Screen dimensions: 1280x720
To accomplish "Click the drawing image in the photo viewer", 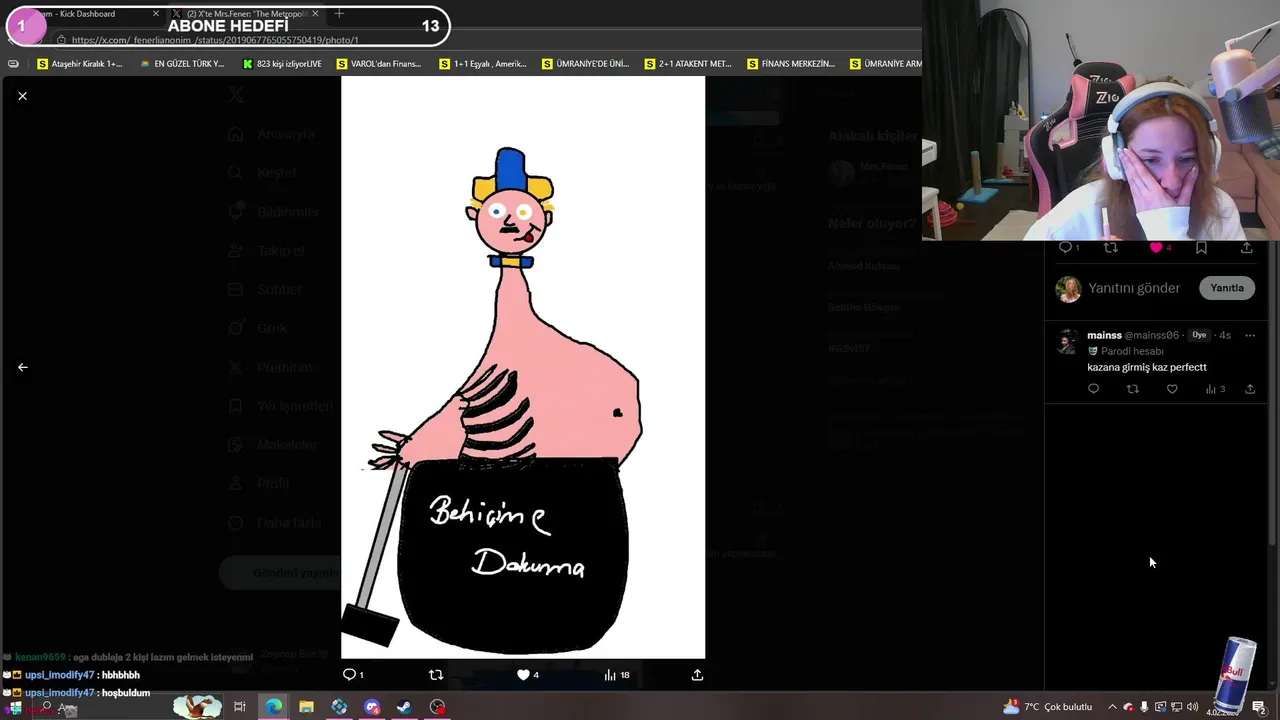I will 523,367.
